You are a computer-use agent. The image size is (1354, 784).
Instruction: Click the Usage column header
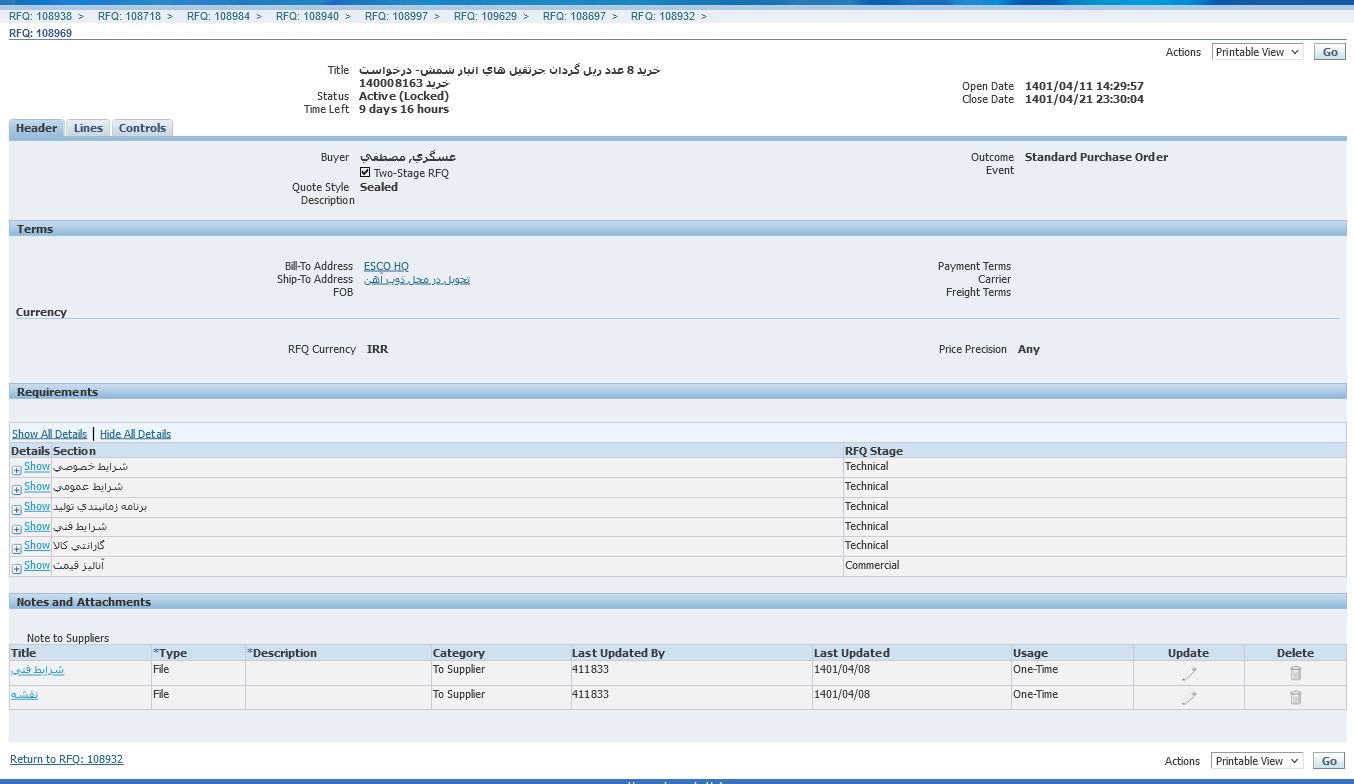[1031, 653]
